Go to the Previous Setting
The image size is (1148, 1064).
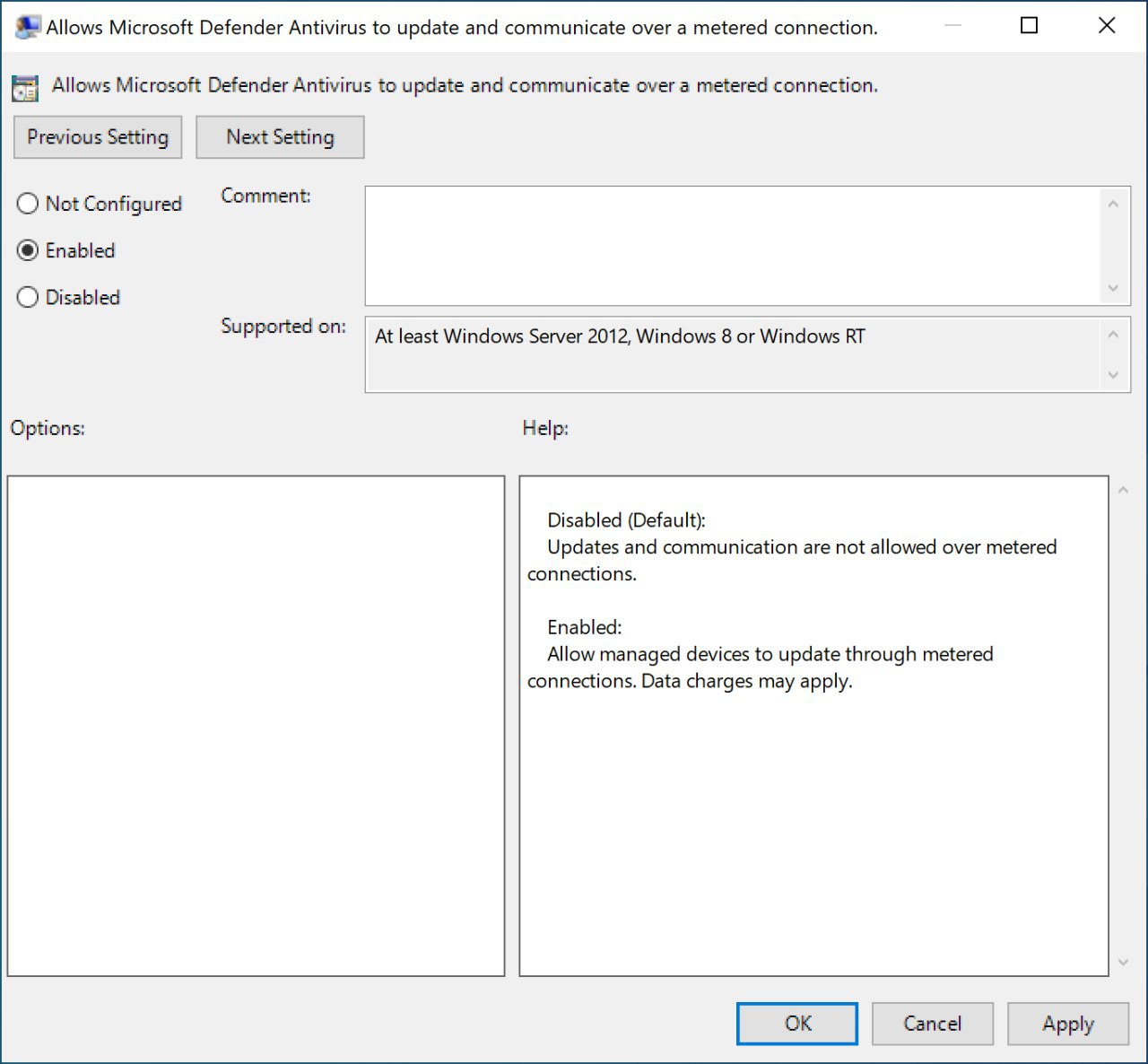click(x=98, y=137)
